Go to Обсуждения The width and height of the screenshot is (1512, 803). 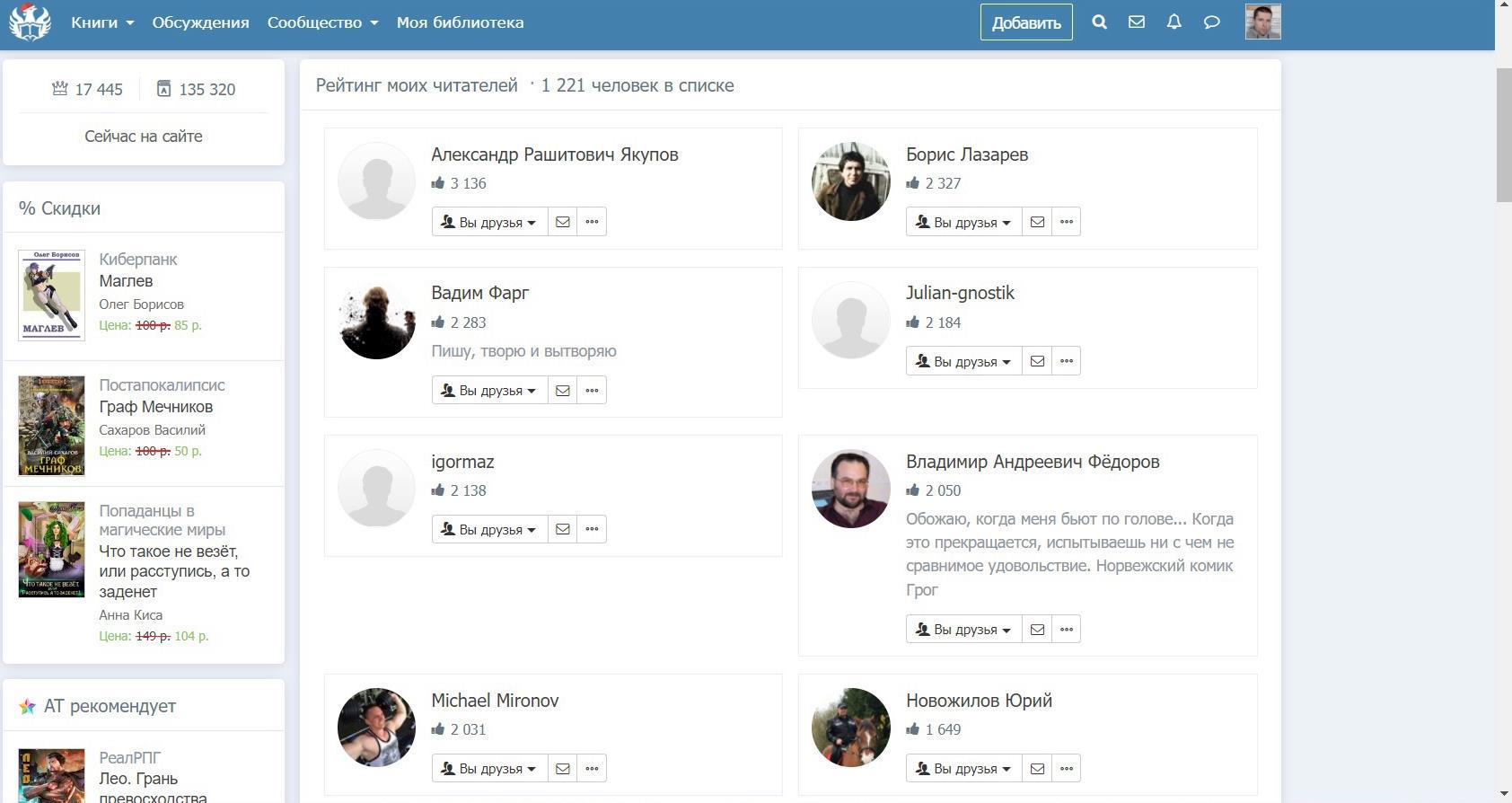[x=200, y=22]
